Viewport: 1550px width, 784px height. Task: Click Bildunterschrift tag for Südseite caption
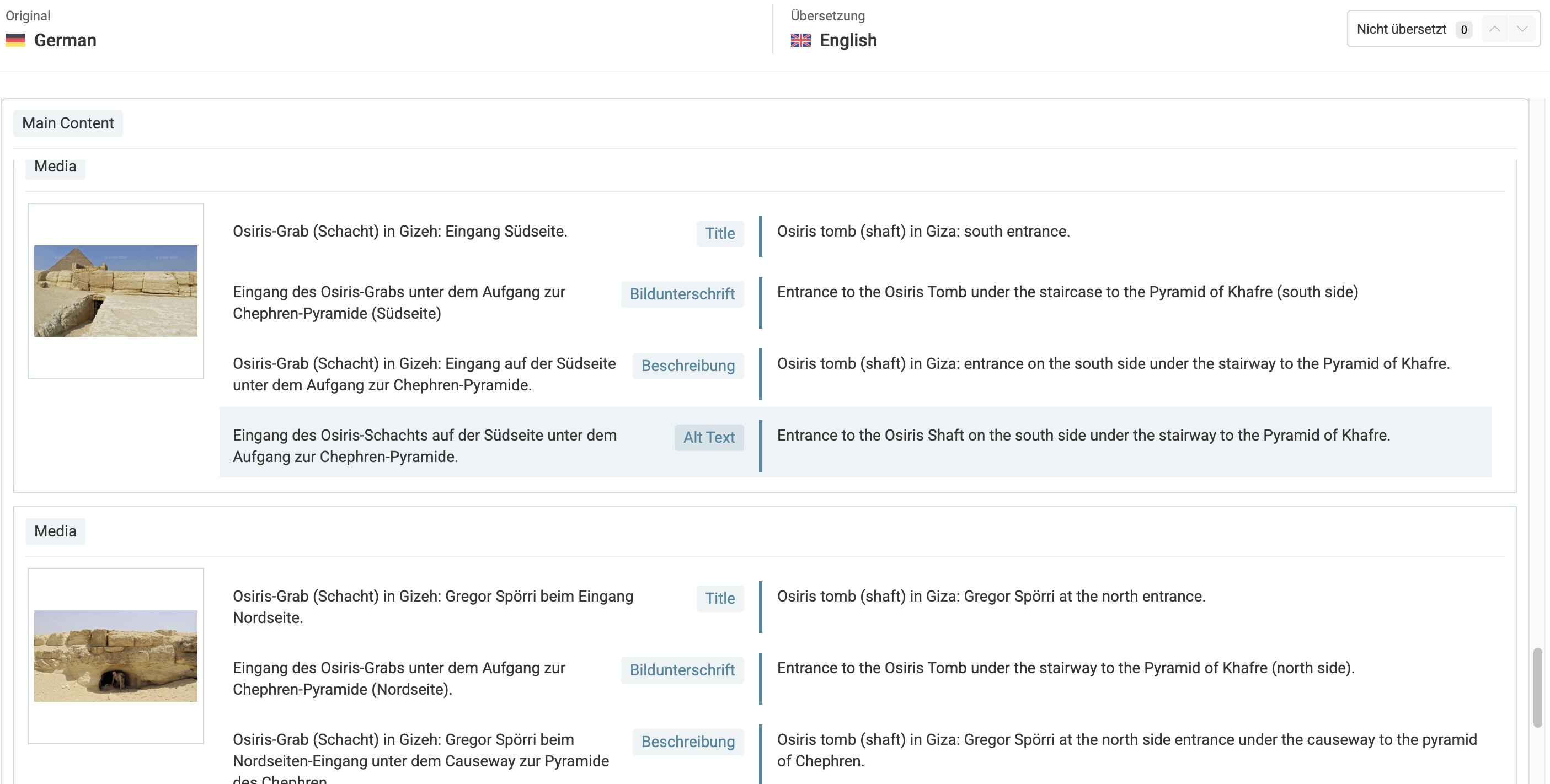[682, 294]
